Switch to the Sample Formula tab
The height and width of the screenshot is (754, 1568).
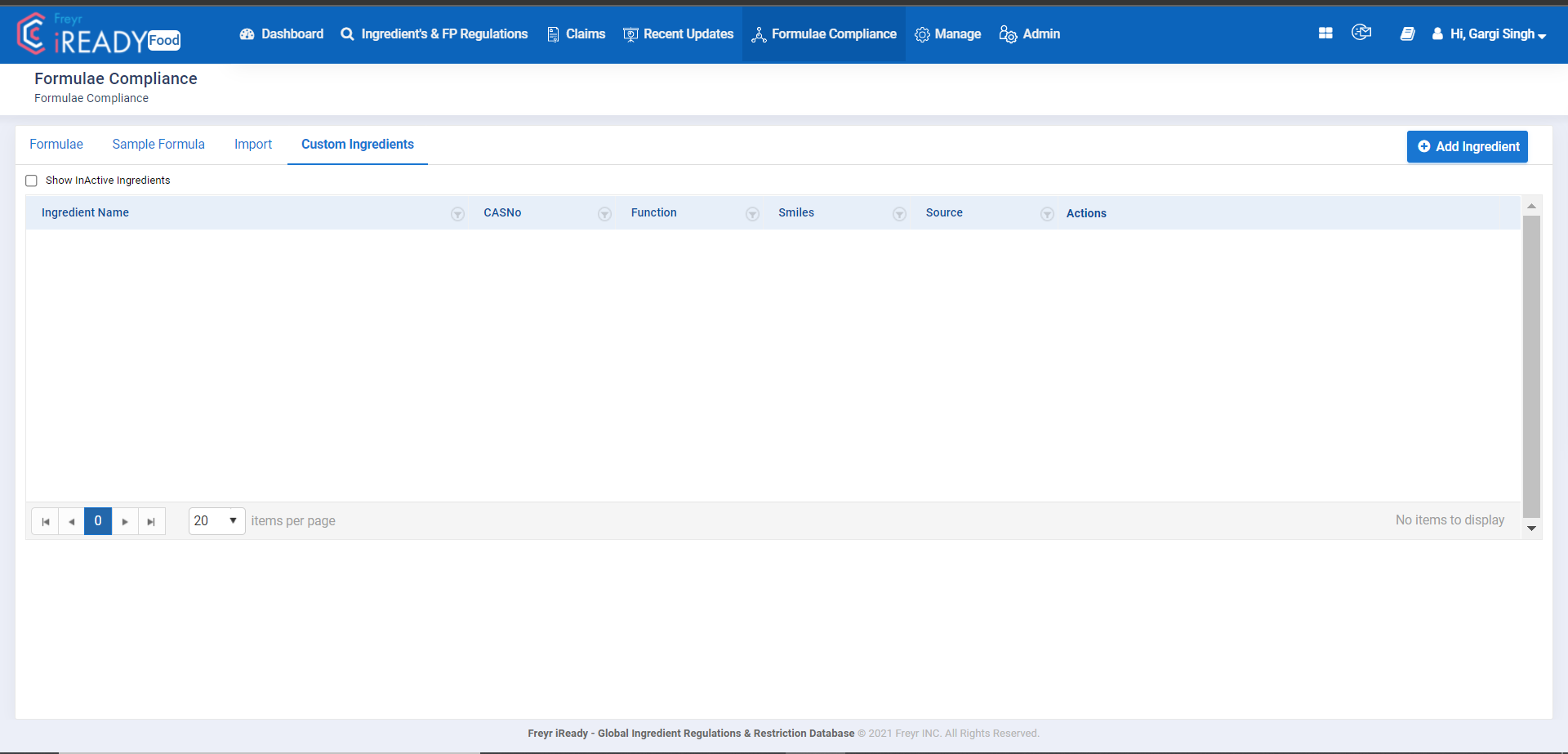(158, 144)
